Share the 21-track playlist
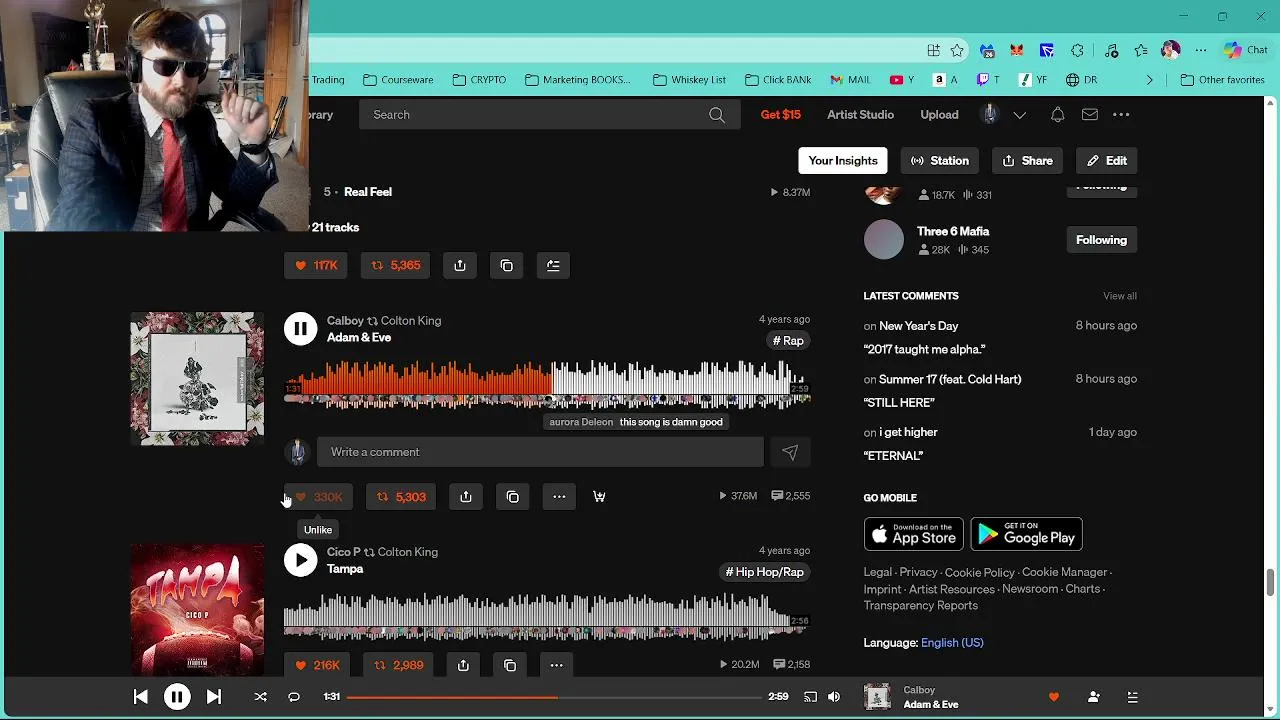Screen dimensions: 1280x720 (460, 265)
